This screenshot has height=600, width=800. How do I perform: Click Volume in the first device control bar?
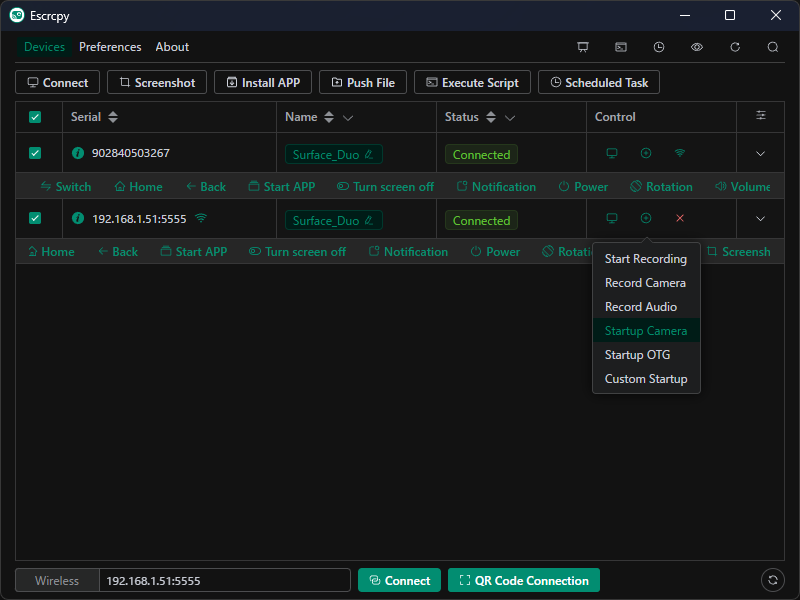click(743, 187)
